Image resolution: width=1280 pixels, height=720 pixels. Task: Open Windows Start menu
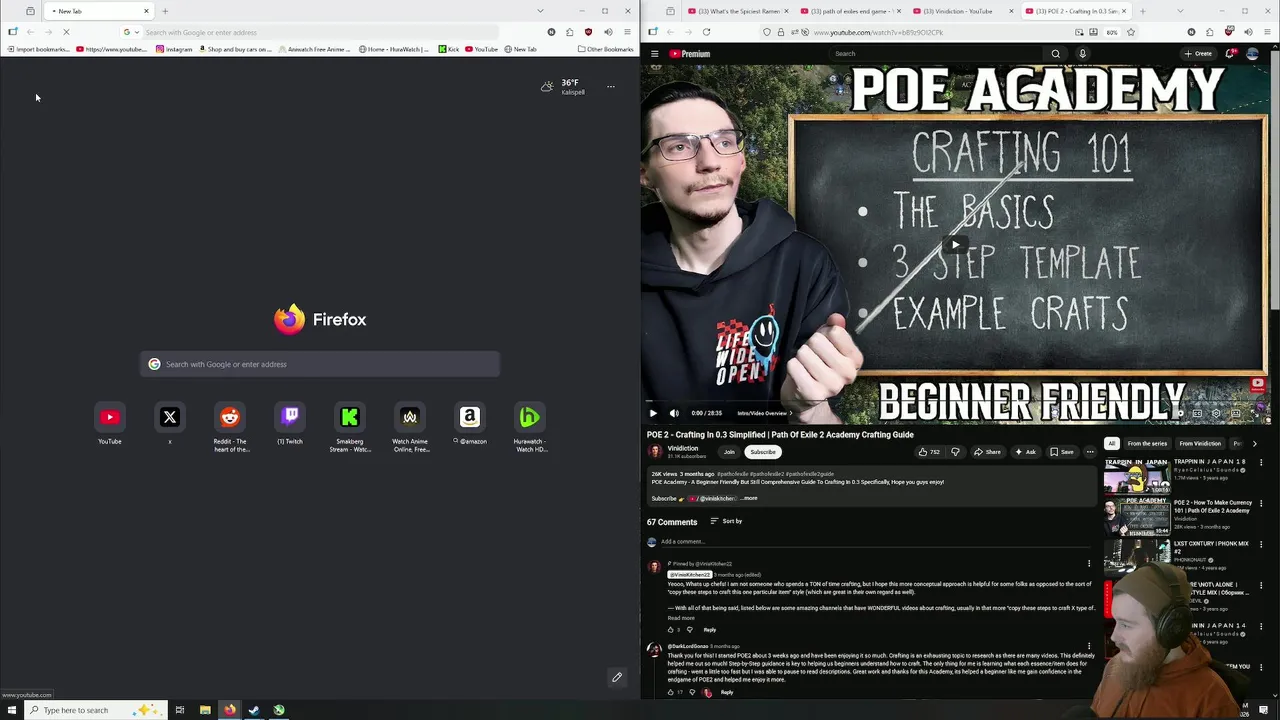[12, 710]
